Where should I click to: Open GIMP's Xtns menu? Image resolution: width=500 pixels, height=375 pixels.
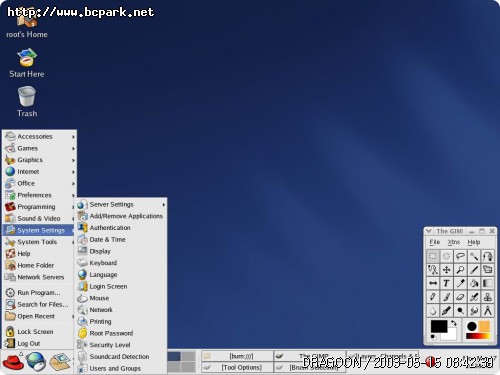(x=454, y=242)
